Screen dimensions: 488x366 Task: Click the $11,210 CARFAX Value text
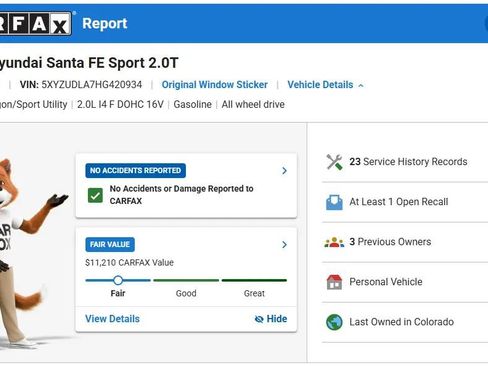click(129, 263)
